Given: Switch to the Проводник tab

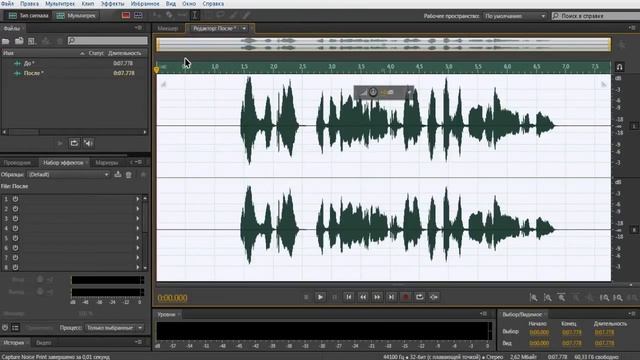Looking at the screenshot, I should (x=17, y=162).
